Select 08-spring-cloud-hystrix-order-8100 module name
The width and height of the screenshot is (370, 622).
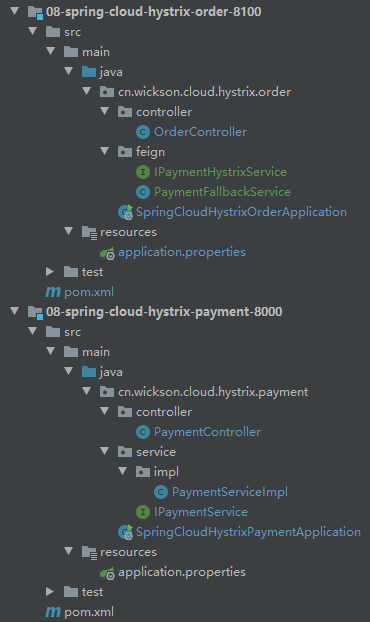[x=154, y=12]
